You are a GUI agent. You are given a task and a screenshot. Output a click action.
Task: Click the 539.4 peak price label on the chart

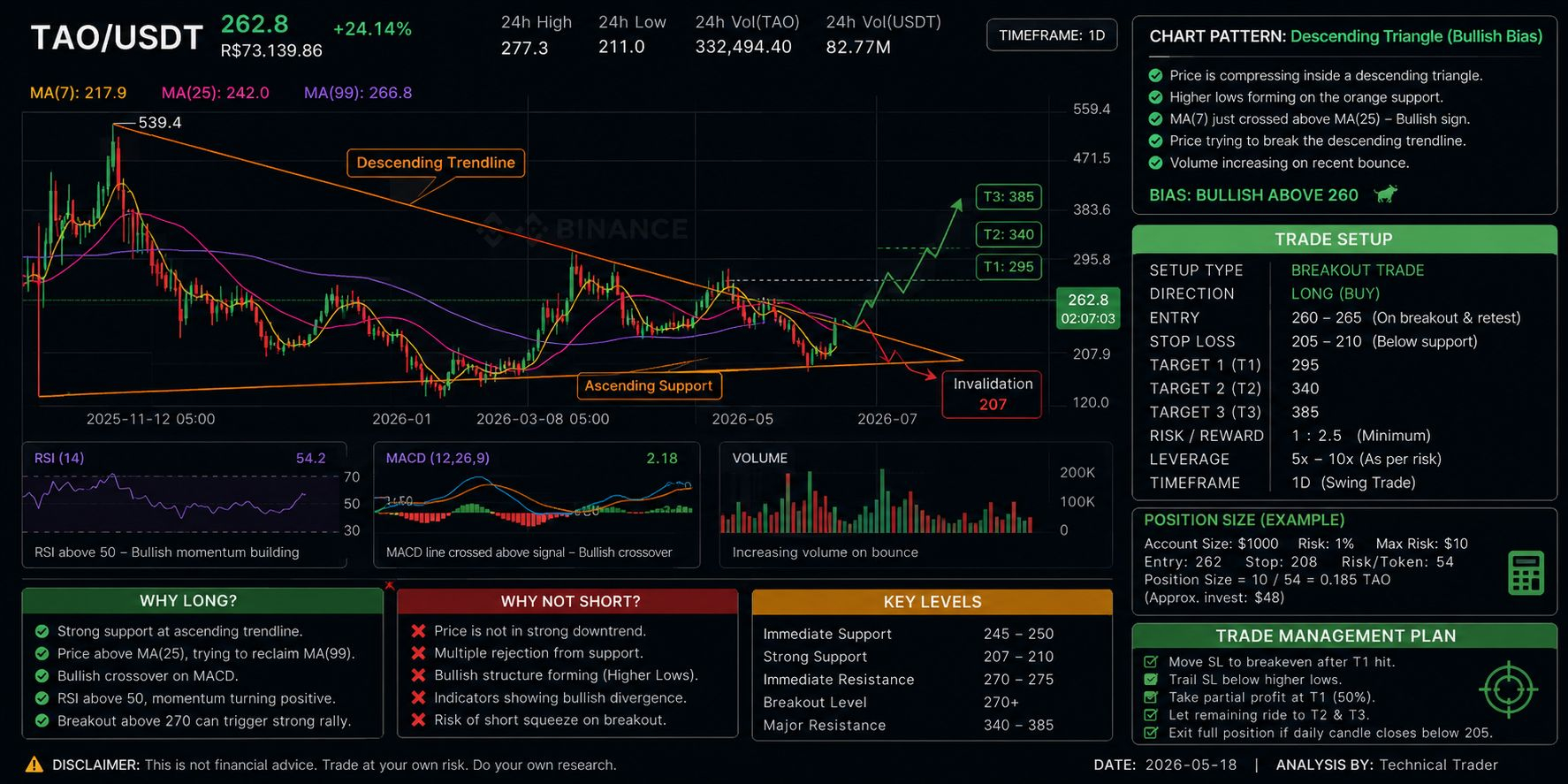[x=160, y=123]
